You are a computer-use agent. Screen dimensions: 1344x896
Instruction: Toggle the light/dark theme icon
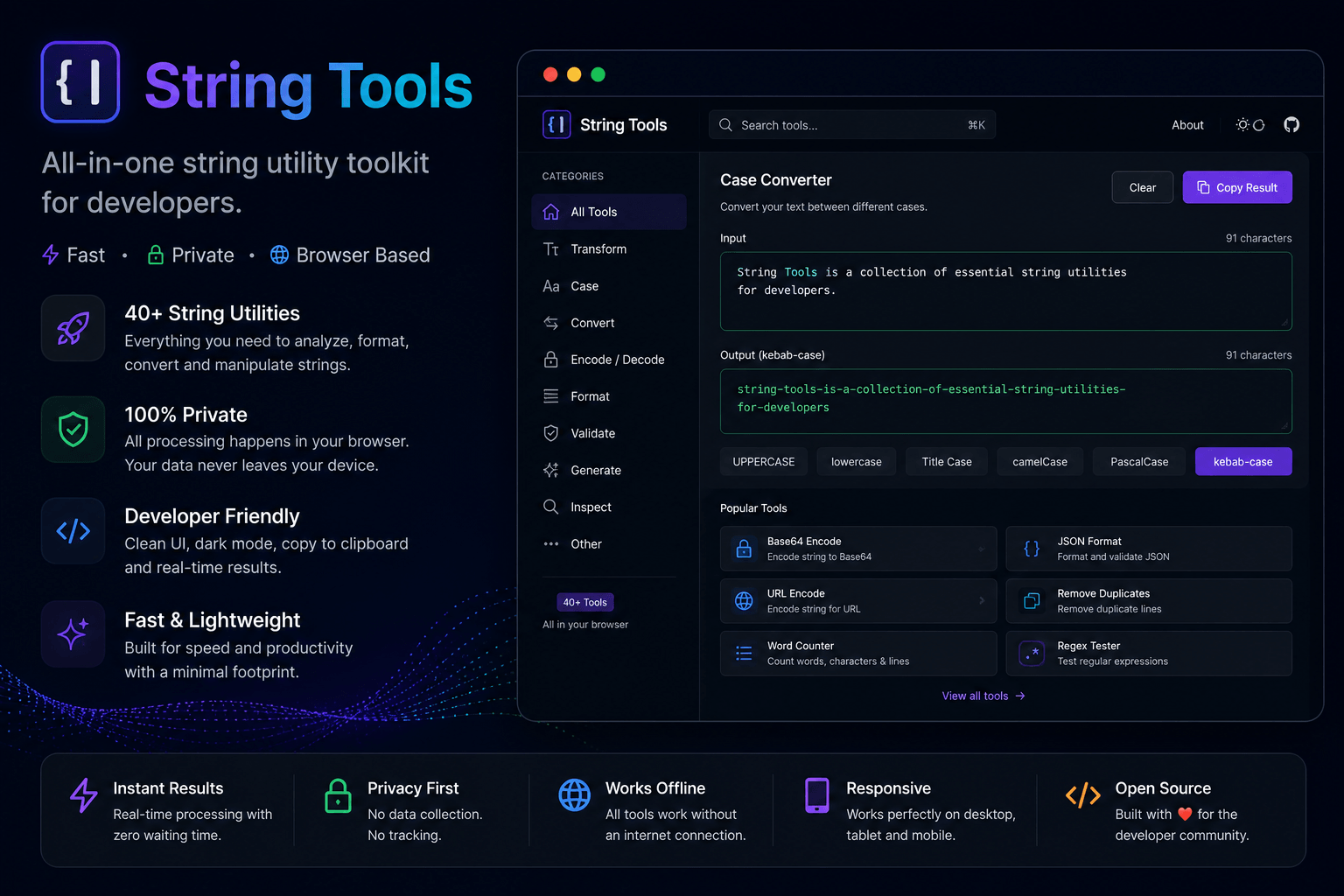(1249, 125)
